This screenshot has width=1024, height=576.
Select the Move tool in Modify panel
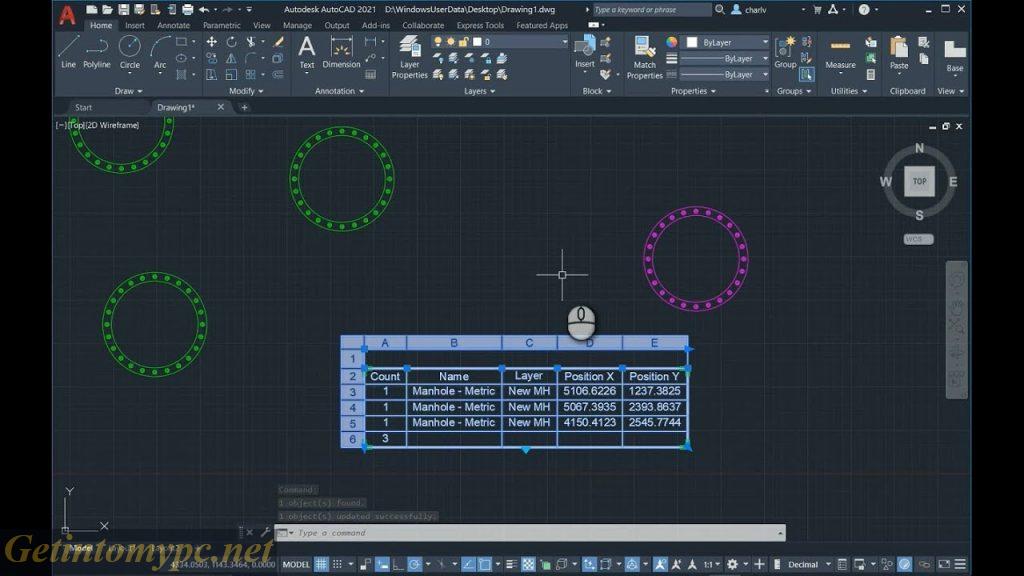click(x=212, y=42)
